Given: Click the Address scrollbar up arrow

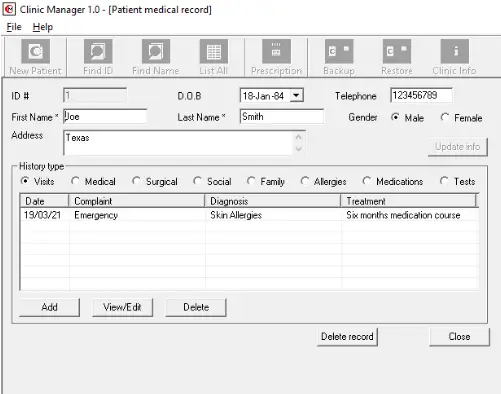Looking at the screenshot, I should coord(299,137).
